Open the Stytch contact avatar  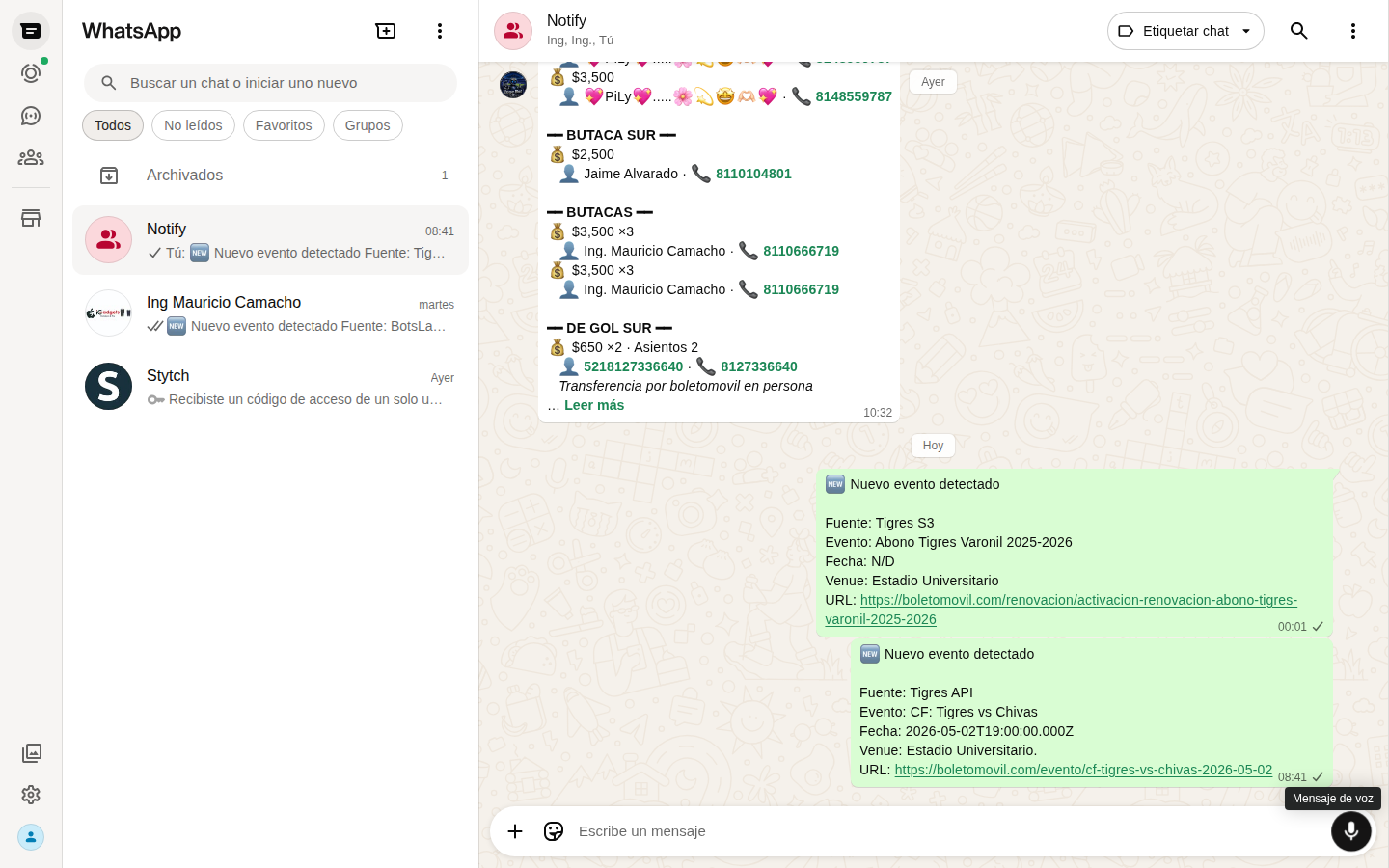tap(109, 387)
